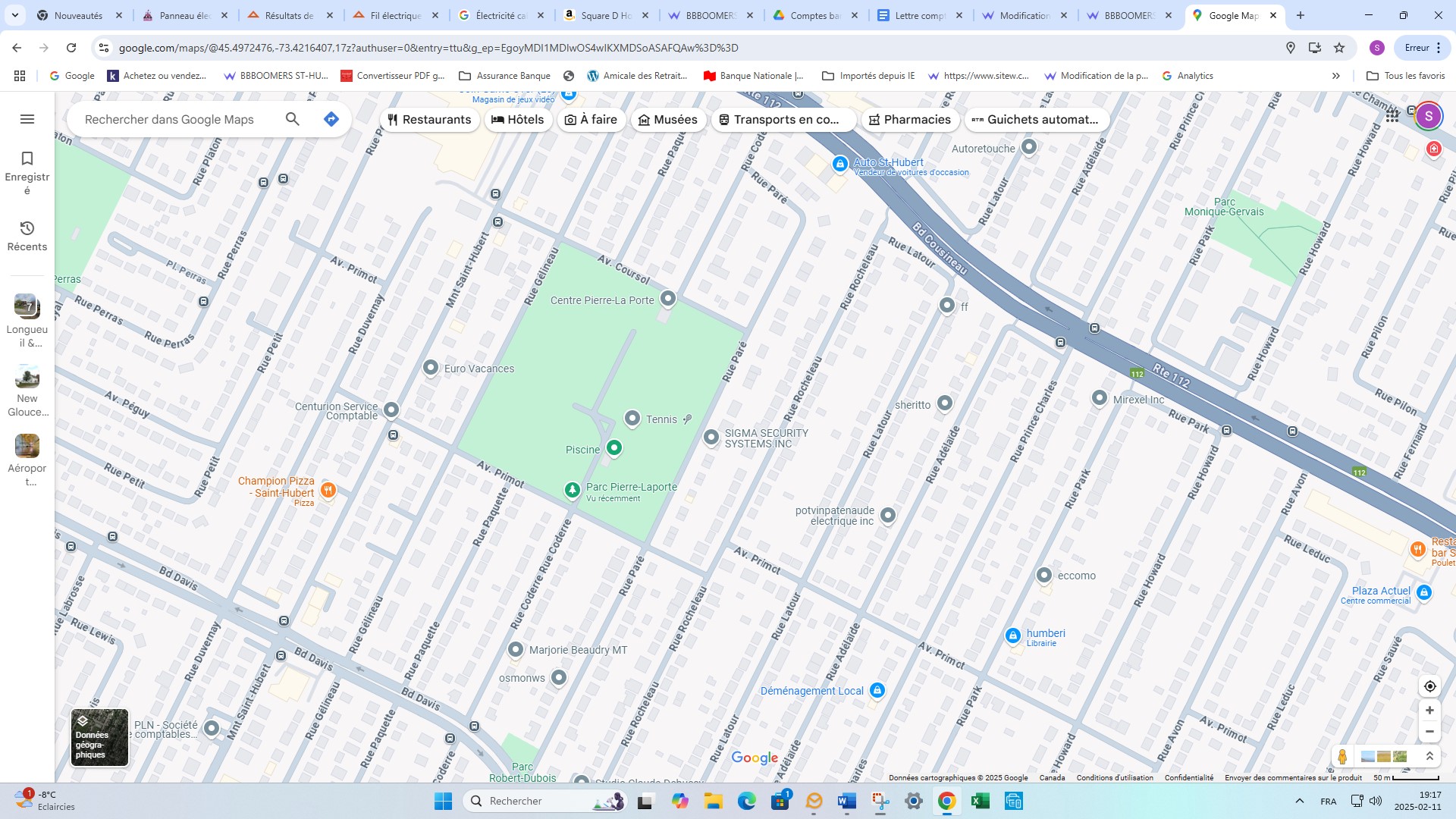
Task: Filter map by Restaurants
Action: click(x=429, y=120)
